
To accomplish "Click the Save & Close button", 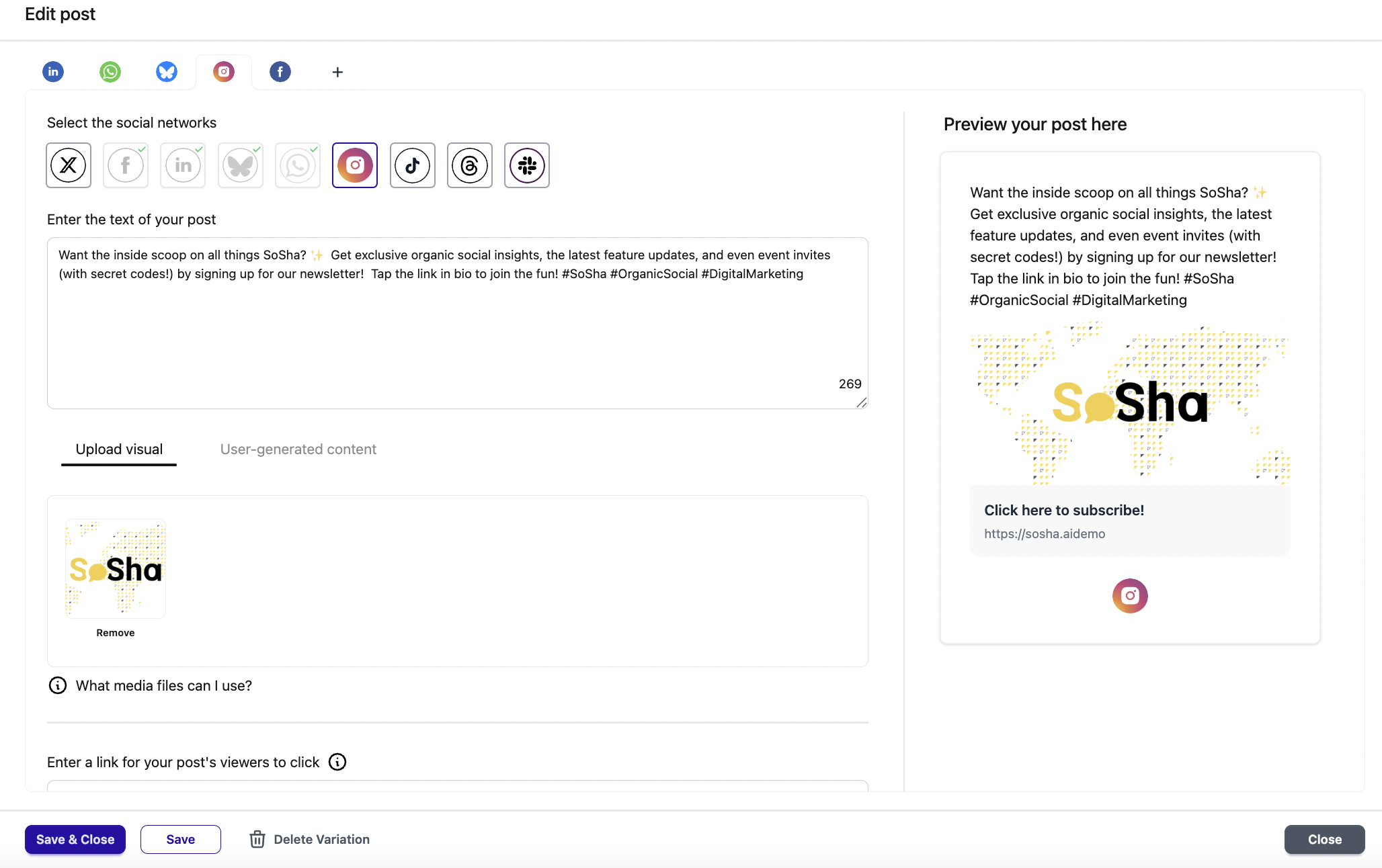I will coord(75,839).
